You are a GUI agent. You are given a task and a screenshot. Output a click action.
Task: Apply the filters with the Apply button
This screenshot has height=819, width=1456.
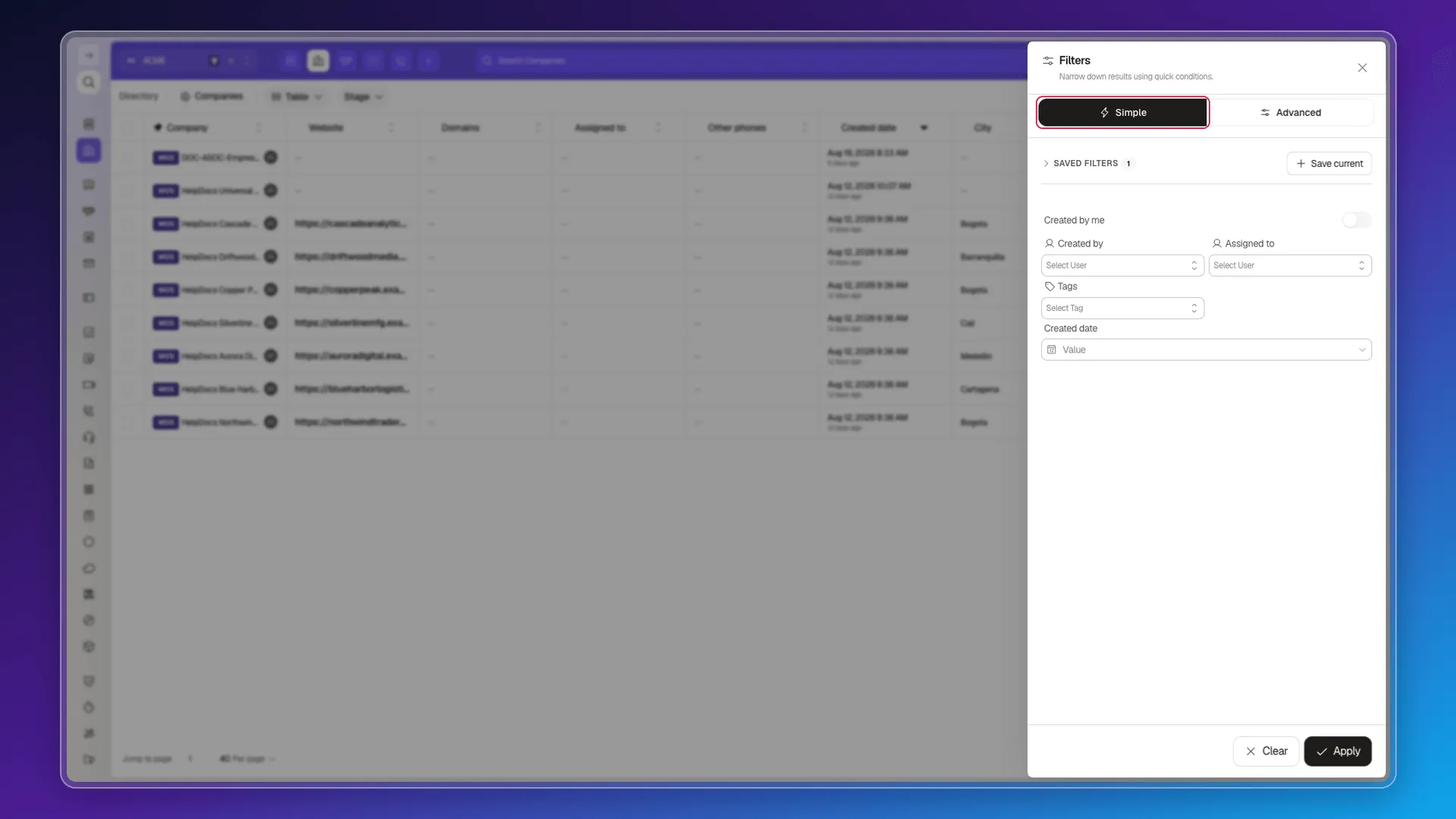(x=1338, y=751)
